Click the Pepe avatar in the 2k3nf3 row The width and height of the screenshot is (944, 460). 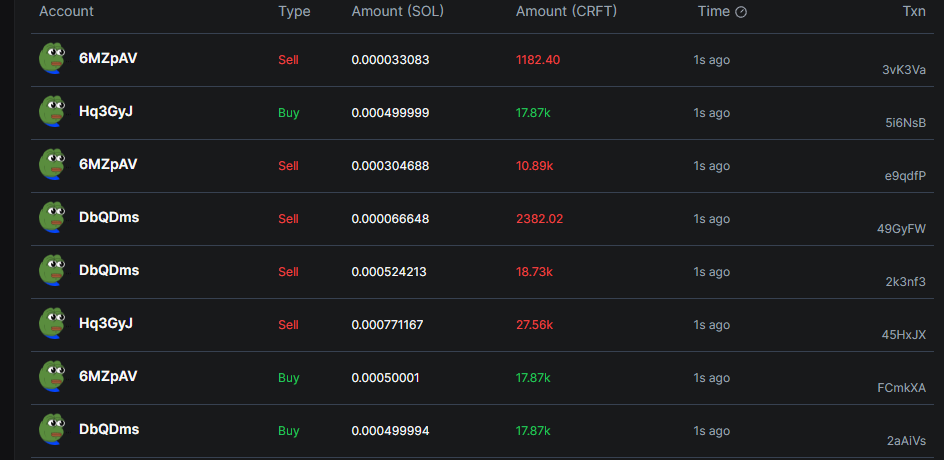[x=52, y=271]
